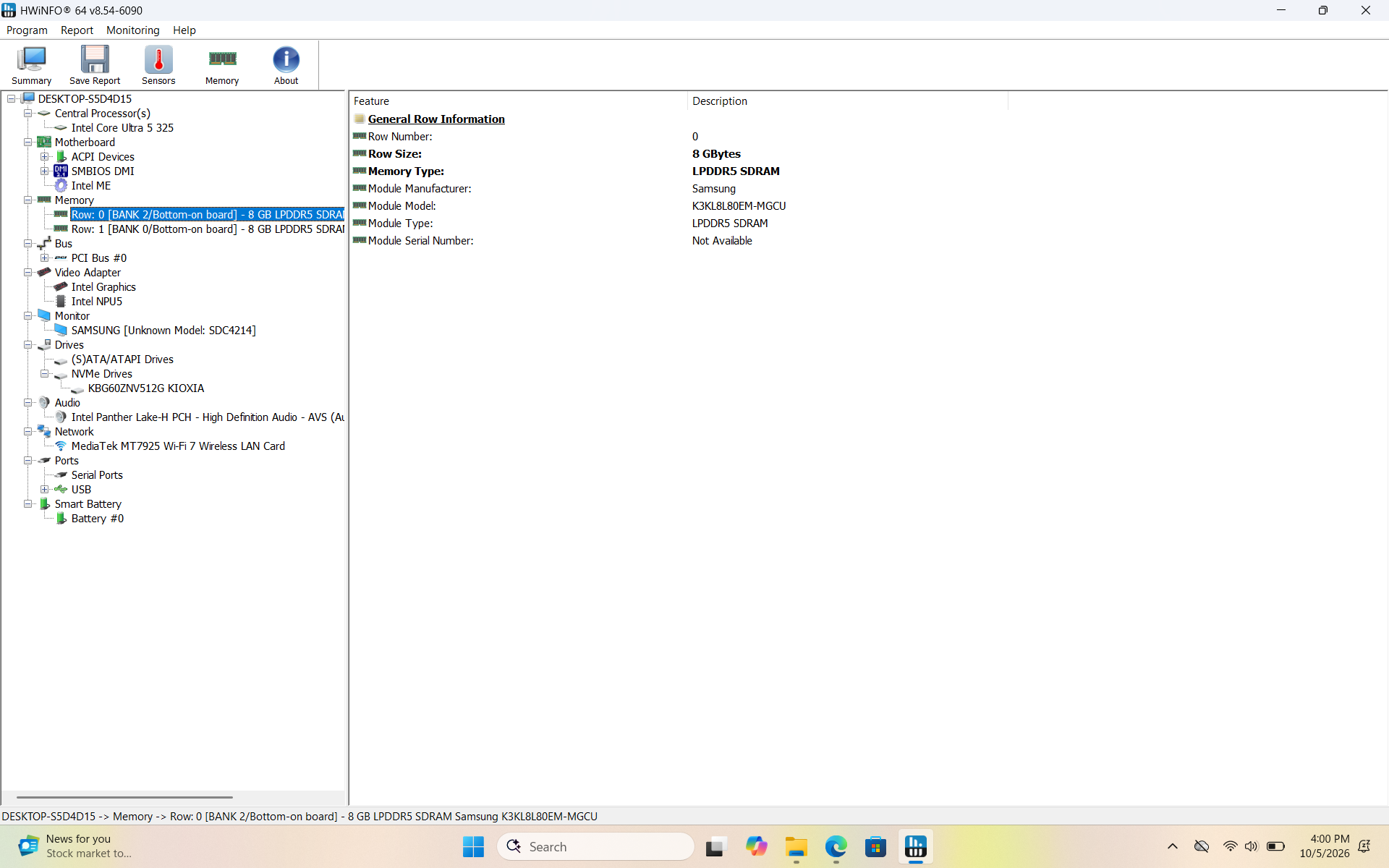The width and height of the screenshot is (1389, 868).
Task: Click the Description column header
Action: (x=847, y=101)
